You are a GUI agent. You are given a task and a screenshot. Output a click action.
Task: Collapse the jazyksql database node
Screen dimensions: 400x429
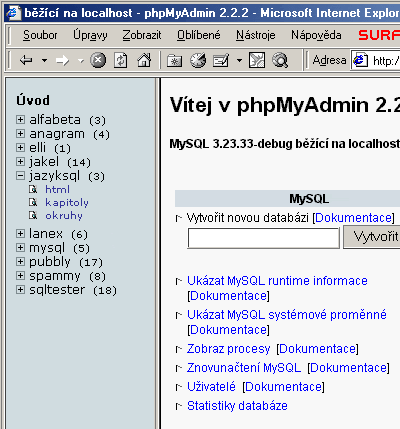[x=20, y=175]
